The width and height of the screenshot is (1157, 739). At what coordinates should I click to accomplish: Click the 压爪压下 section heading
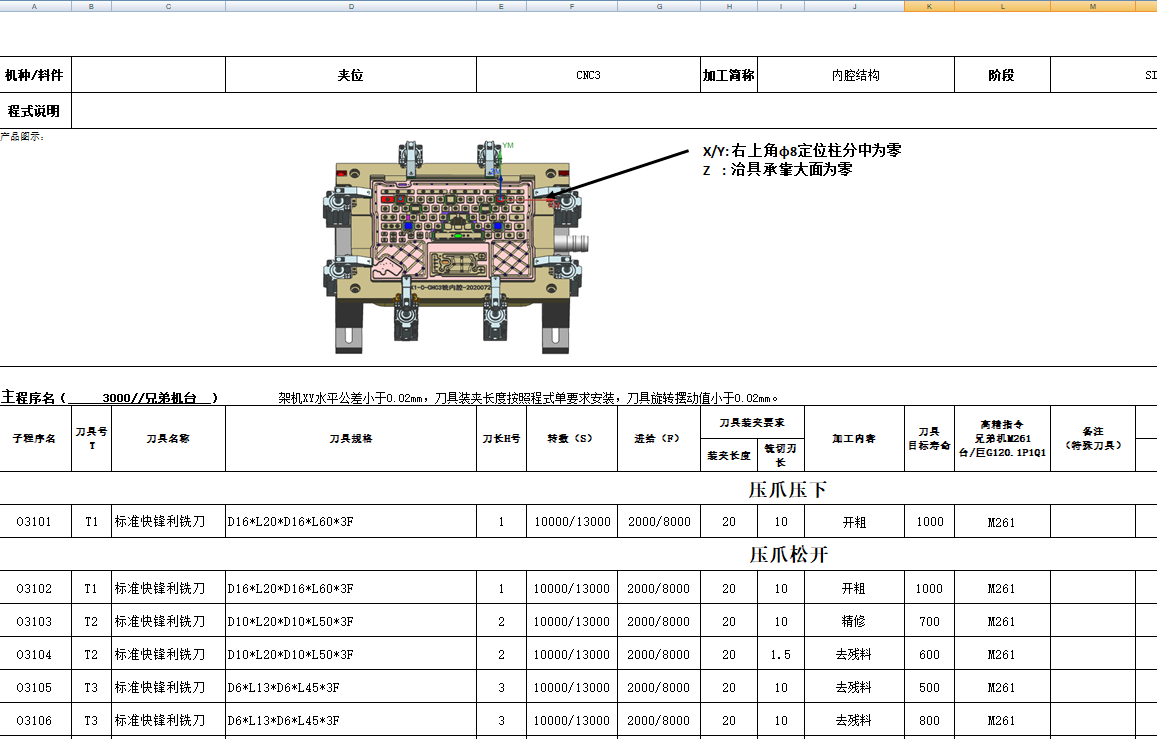coord(787,490)
